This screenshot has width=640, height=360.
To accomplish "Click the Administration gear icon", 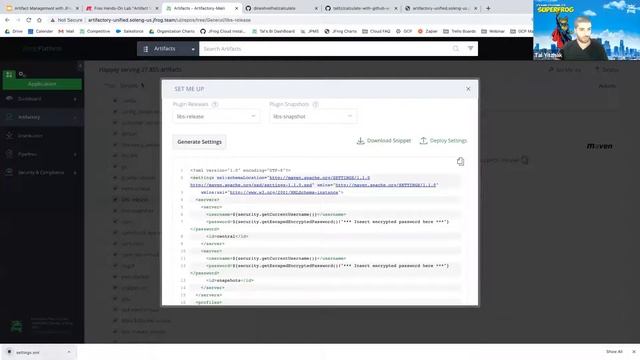I will pos(22,74).
